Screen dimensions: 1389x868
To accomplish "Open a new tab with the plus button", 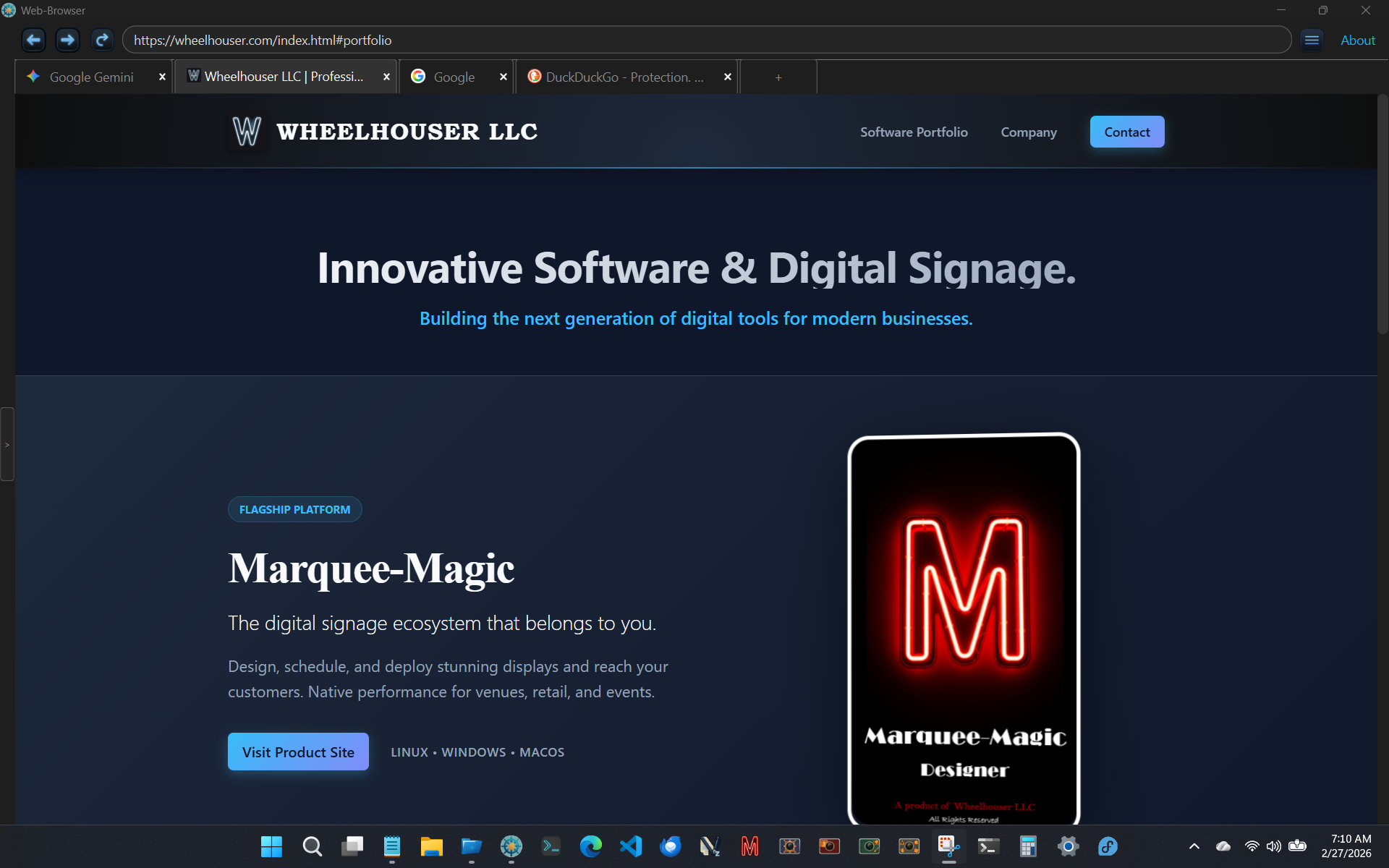I will (x=778, y=77).
